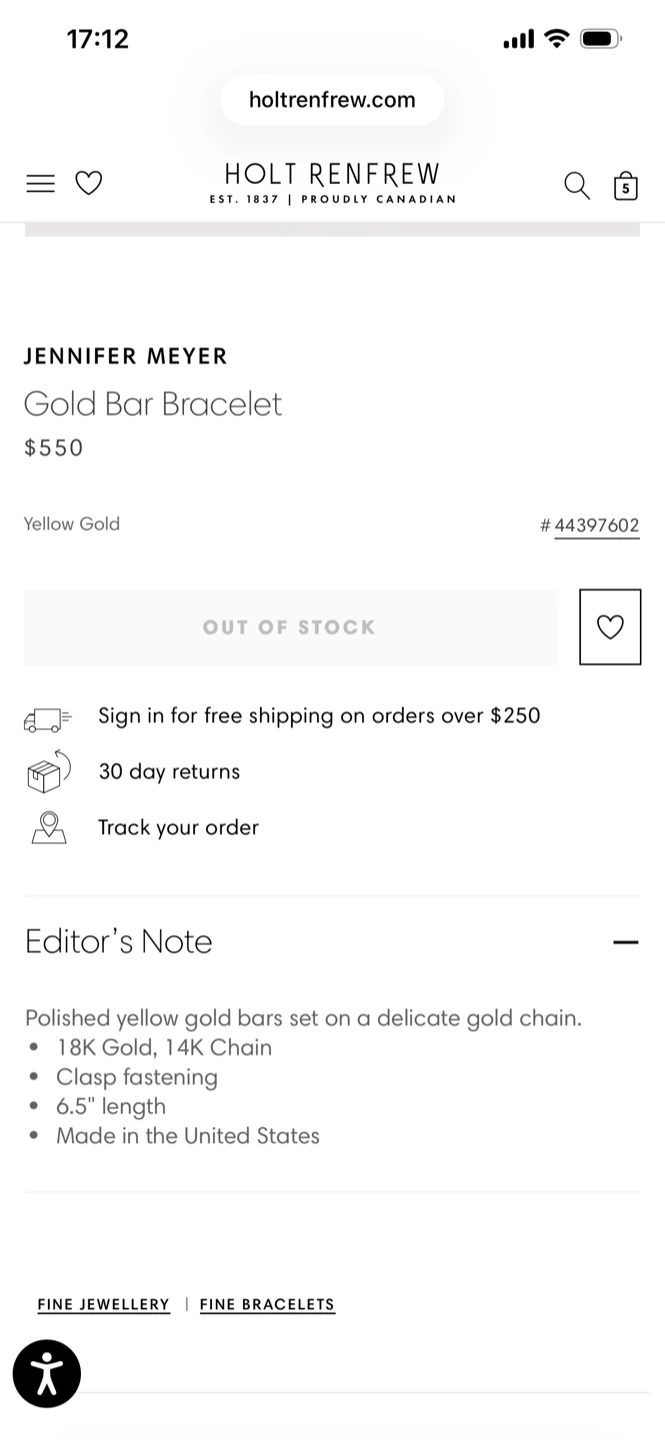This screenshot has width=665, height=1440.
Task: Open product number 44397602 link
Action: click(596, 526)
